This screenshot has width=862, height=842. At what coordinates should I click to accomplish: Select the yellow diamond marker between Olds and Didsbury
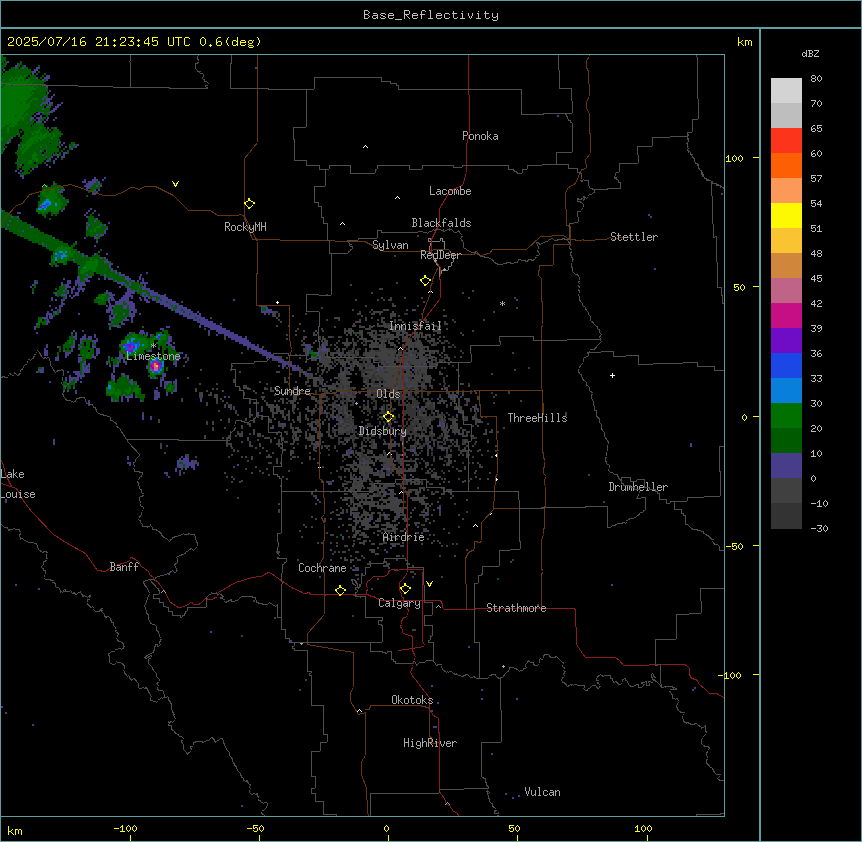click(389, 417)
